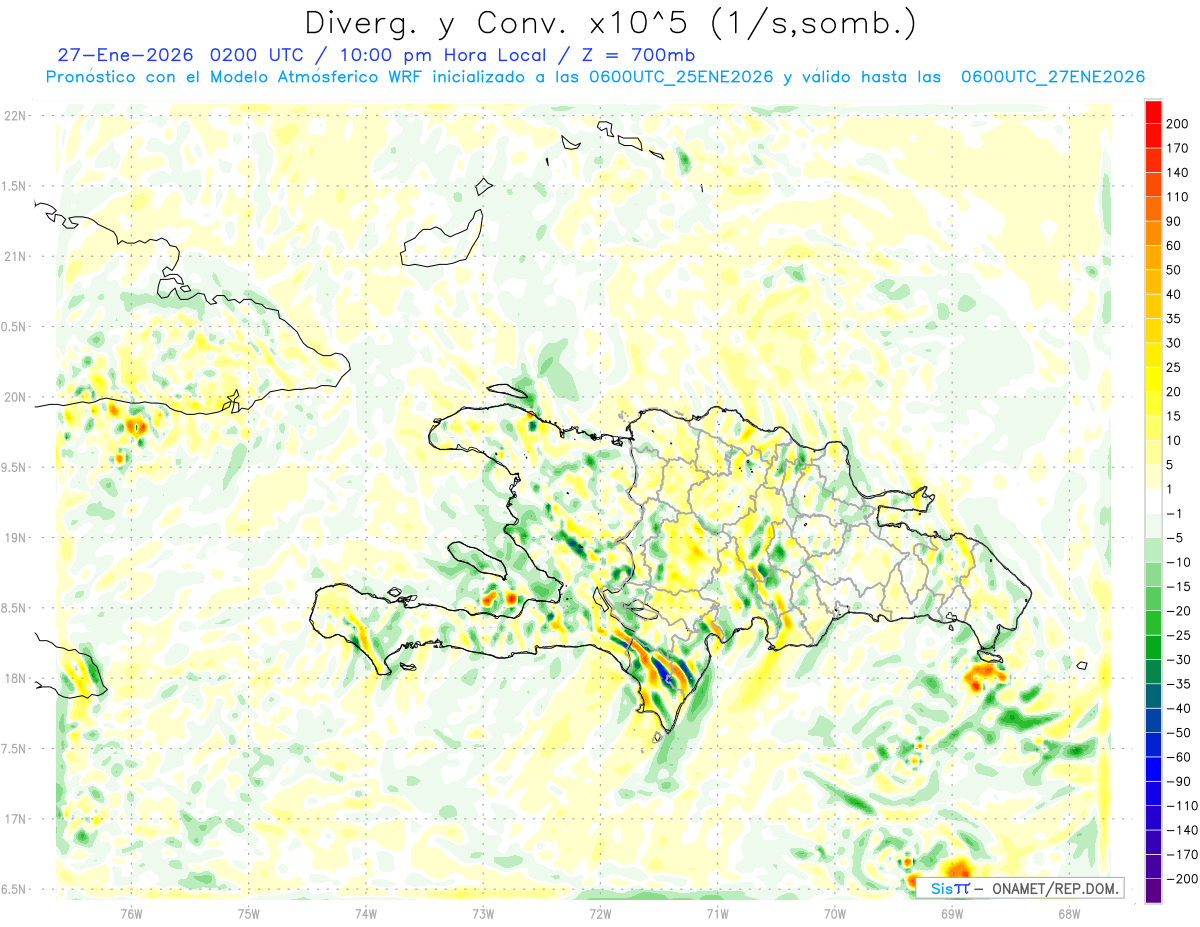Click the colorbar value '110'

pyautogui.click(x=1177, y=197)
